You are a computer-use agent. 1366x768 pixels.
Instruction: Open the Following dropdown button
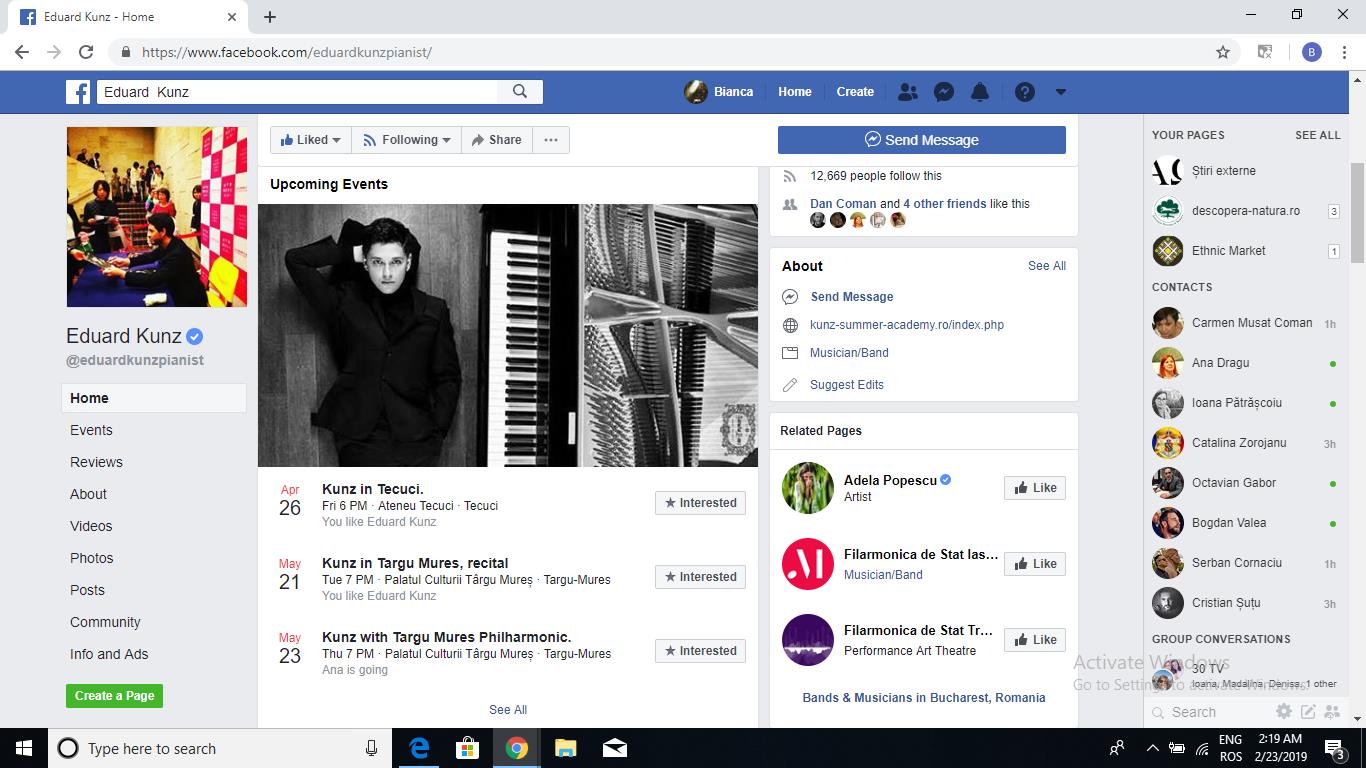407,140
